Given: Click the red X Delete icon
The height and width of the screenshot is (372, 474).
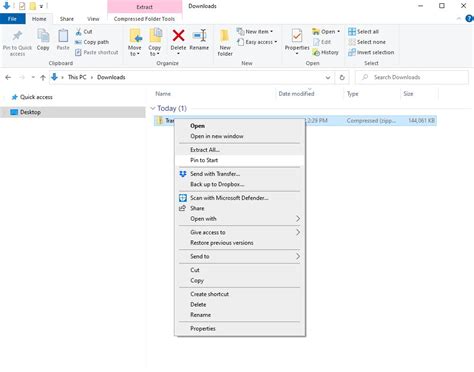Looking at the screenshot, I should click(x=178, y=36).
